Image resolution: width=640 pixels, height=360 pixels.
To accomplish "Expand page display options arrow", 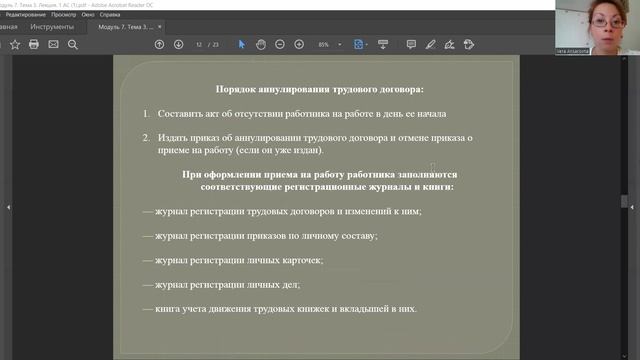I will [x=367, y=44].
